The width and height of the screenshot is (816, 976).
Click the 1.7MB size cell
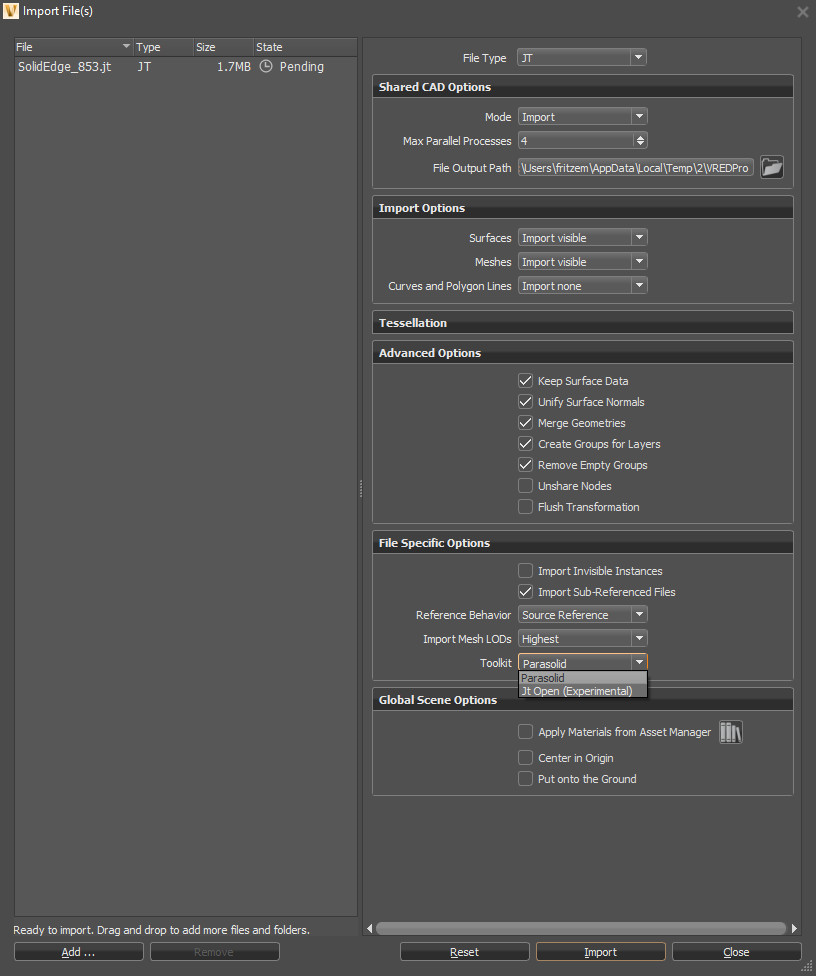[233, 67]
